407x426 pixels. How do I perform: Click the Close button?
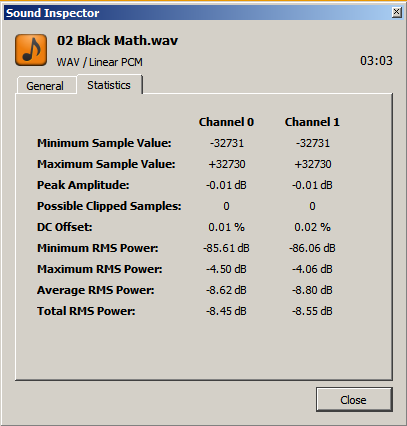[x=354, y=399]
